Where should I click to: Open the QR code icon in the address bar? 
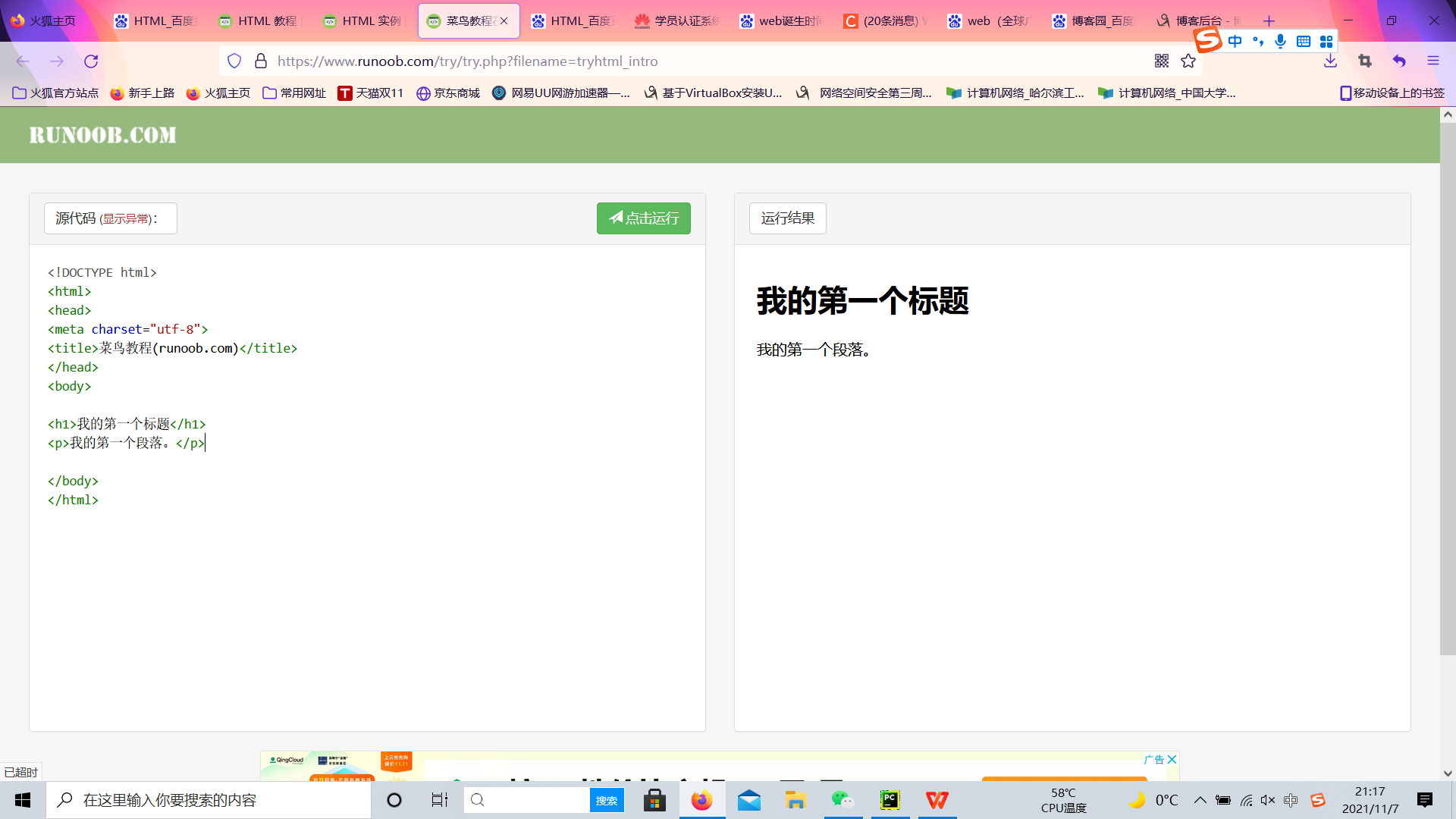tap(1162, 61)
